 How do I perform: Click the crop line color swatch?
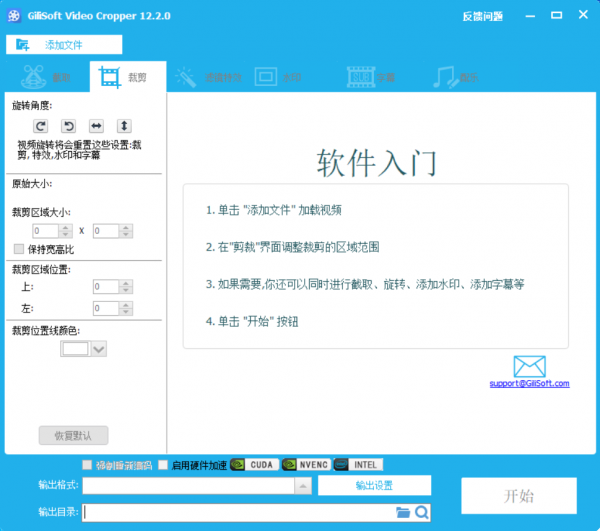click(75, 349)
